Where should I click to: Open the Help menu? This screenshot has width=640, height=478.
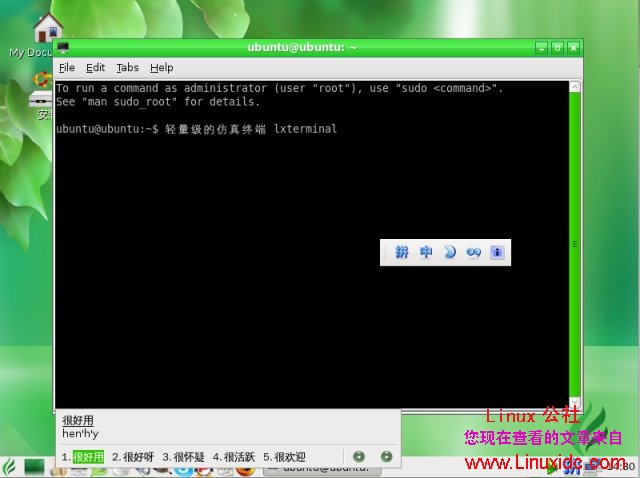[x=162, y=68]
